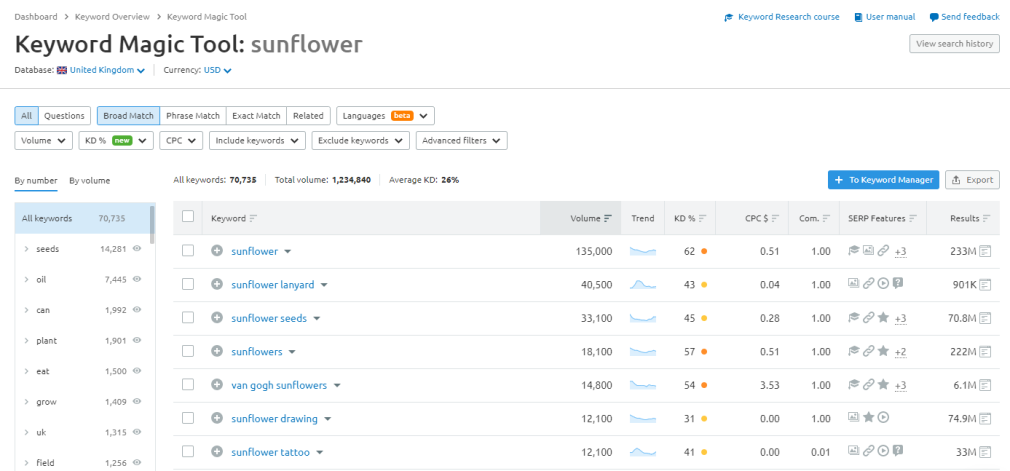Viewport: 1010px width, 471px height.
Task: Open SERP snapshot icon for sunflower tattoo
Action: coord(985,452)
